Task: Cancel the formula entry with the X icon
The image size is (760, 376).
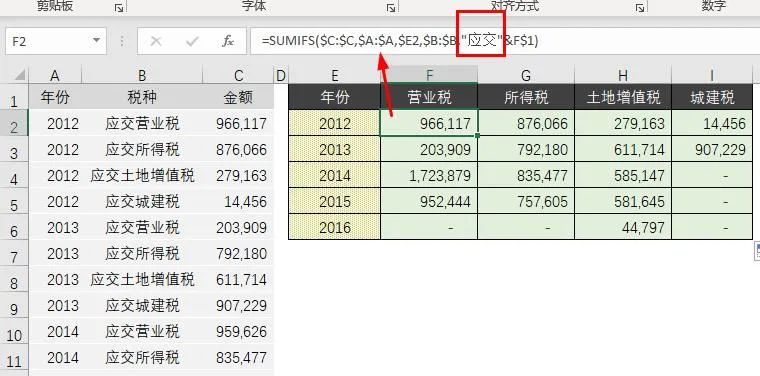Action: (x=156, y=41)
